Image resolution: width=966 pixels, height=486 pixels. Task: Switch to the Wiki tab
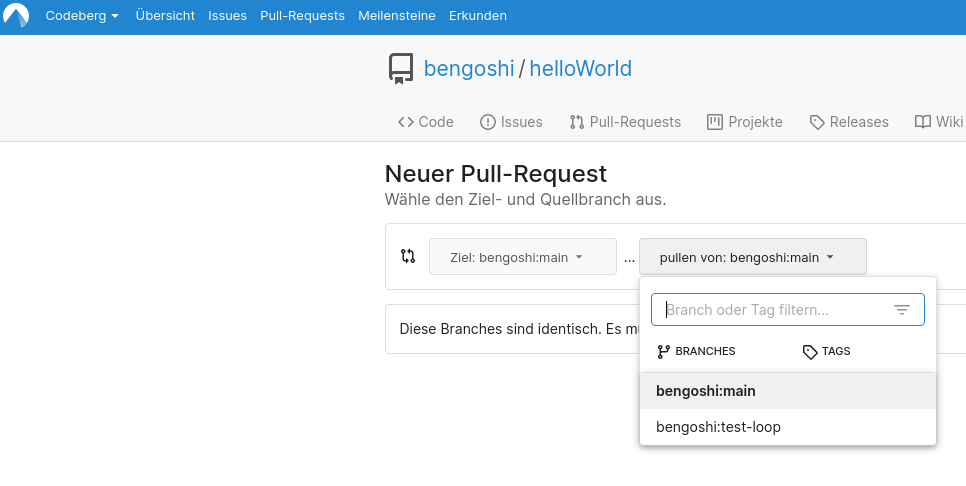point(939,122)
